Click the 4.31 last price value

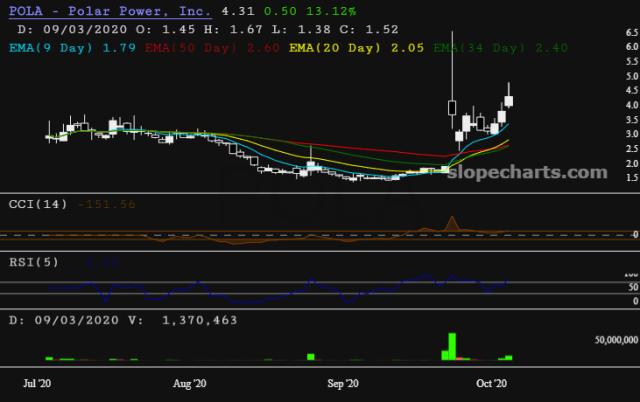tap(234, 12)
